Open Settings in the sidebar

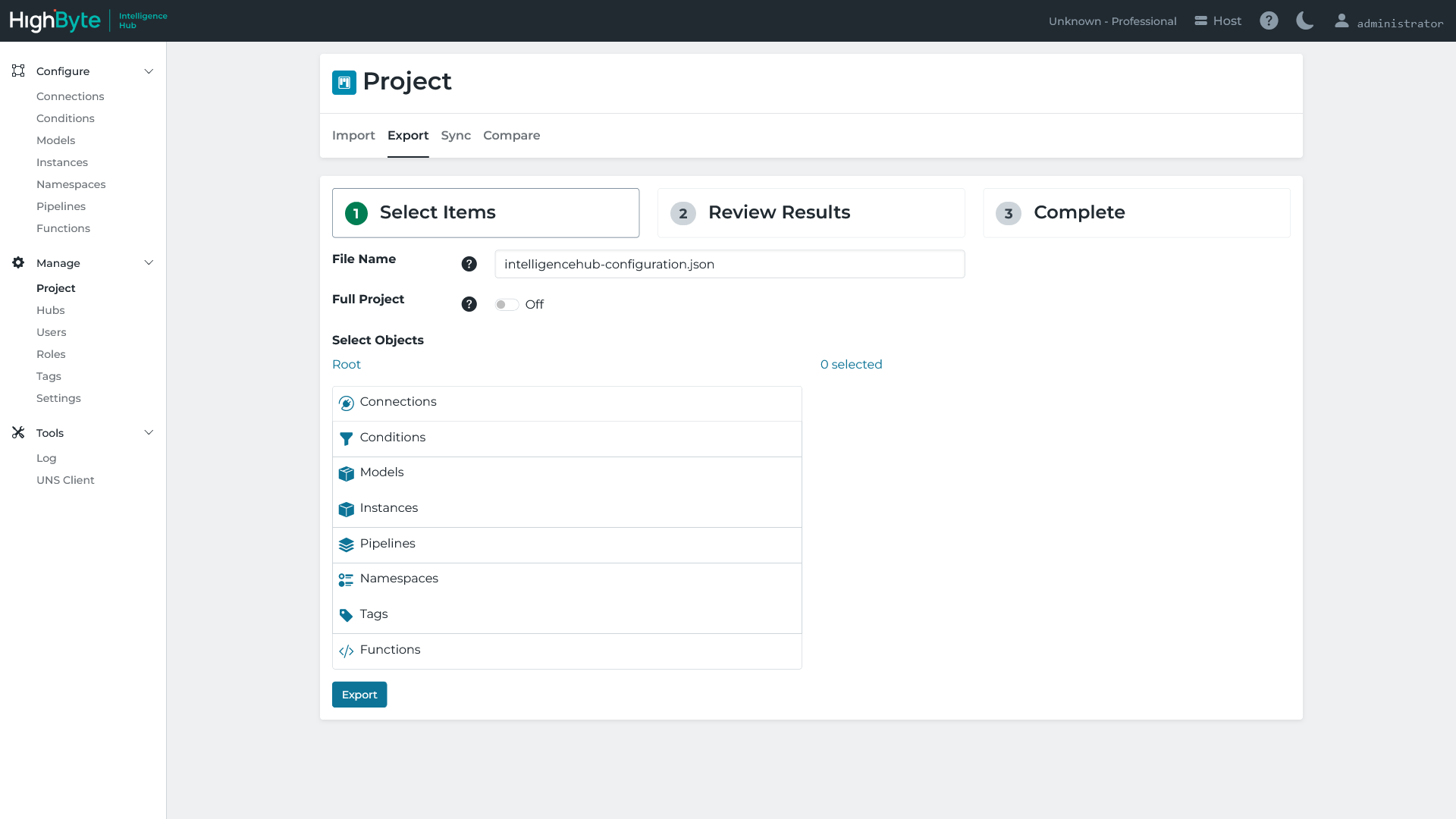point(58,398)
